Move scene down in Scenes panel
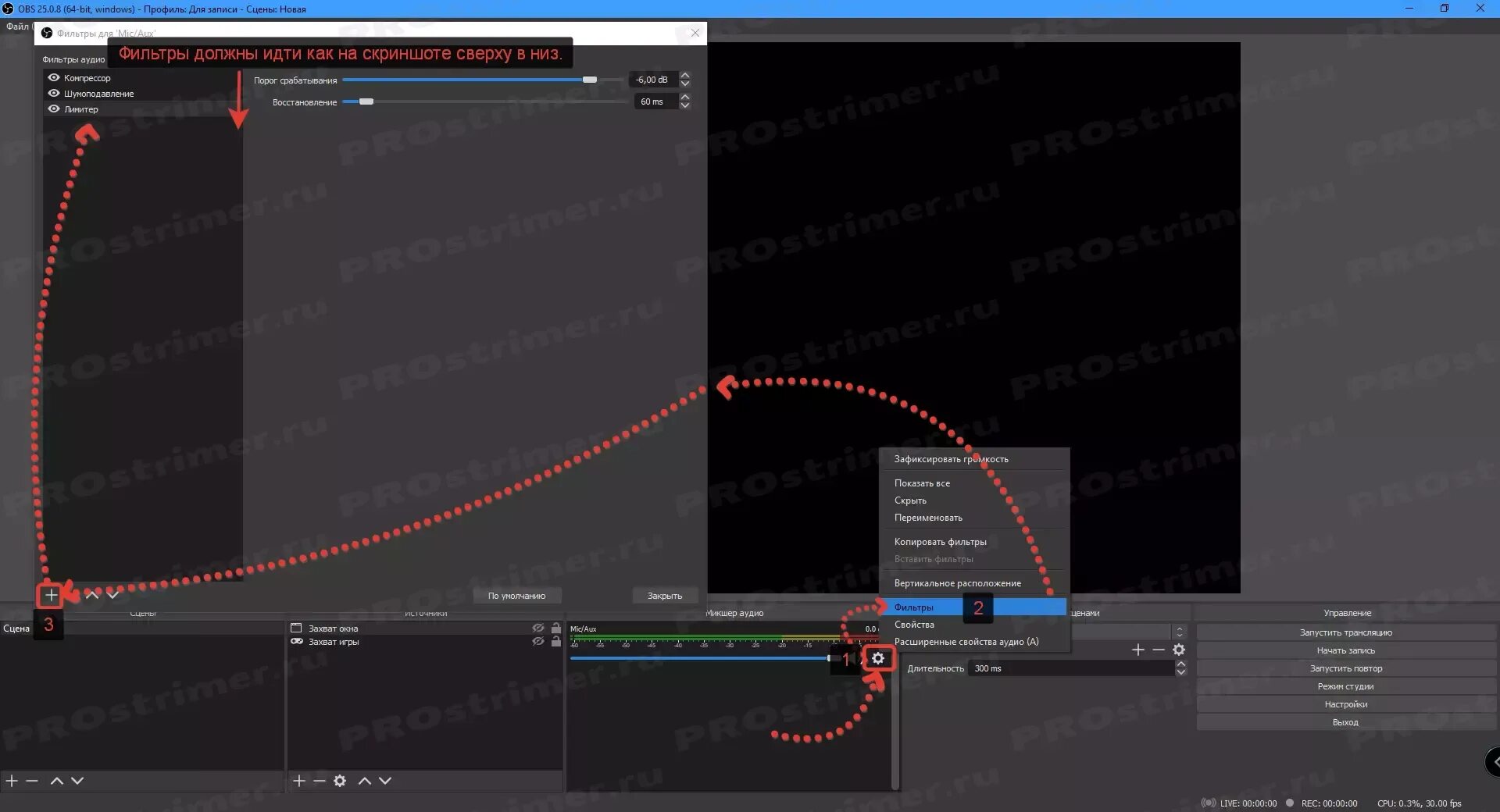Screen dimensions: 1500x812 (77, 781)
